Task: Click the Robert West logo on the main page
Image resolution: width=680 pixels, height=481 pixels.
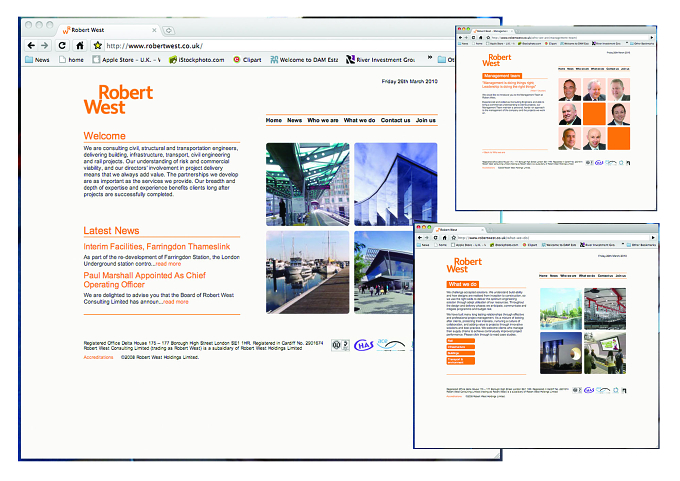Action: click(118, 100)
